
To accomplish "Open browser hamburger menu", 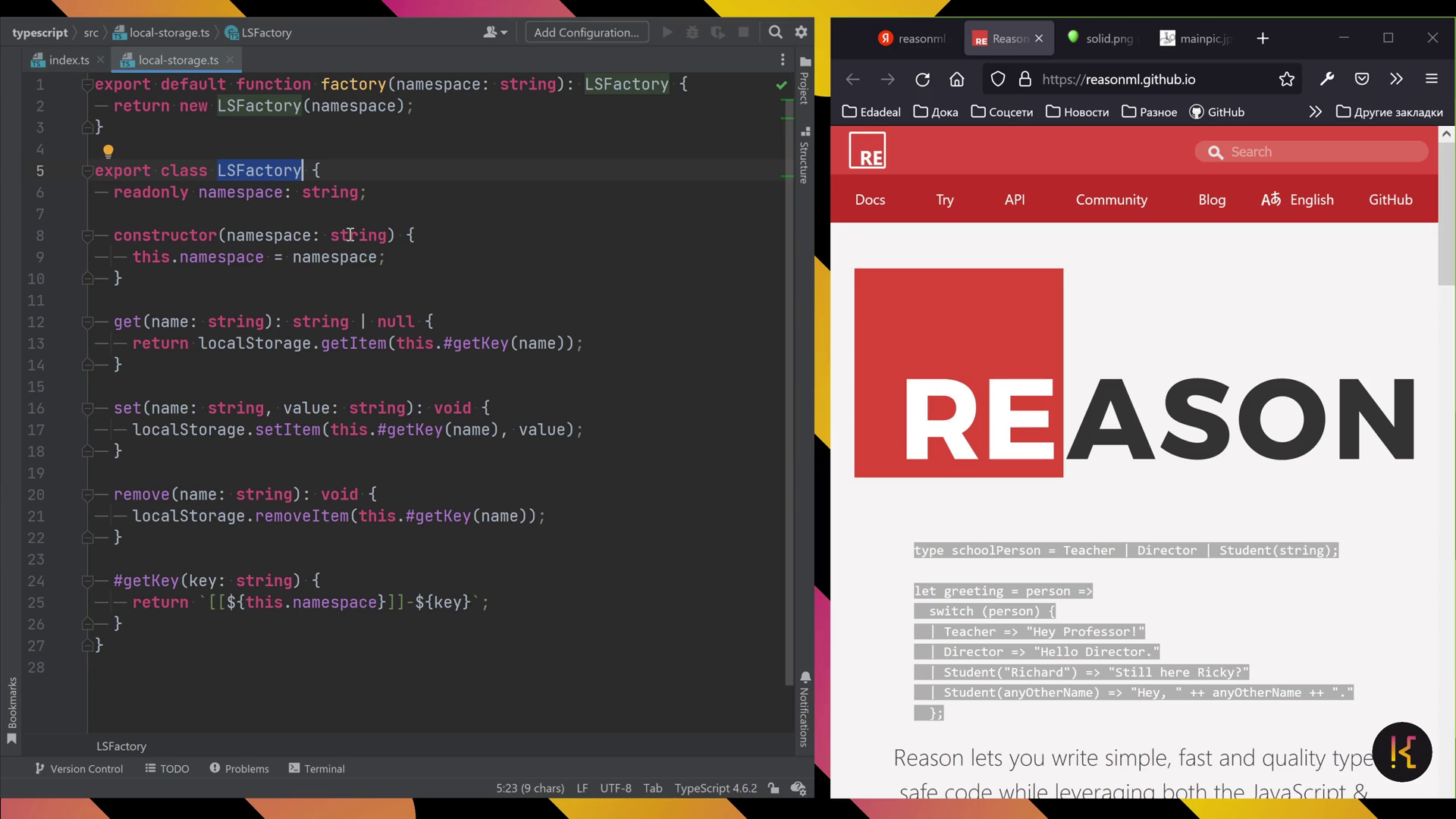I will click(1432, 79).
